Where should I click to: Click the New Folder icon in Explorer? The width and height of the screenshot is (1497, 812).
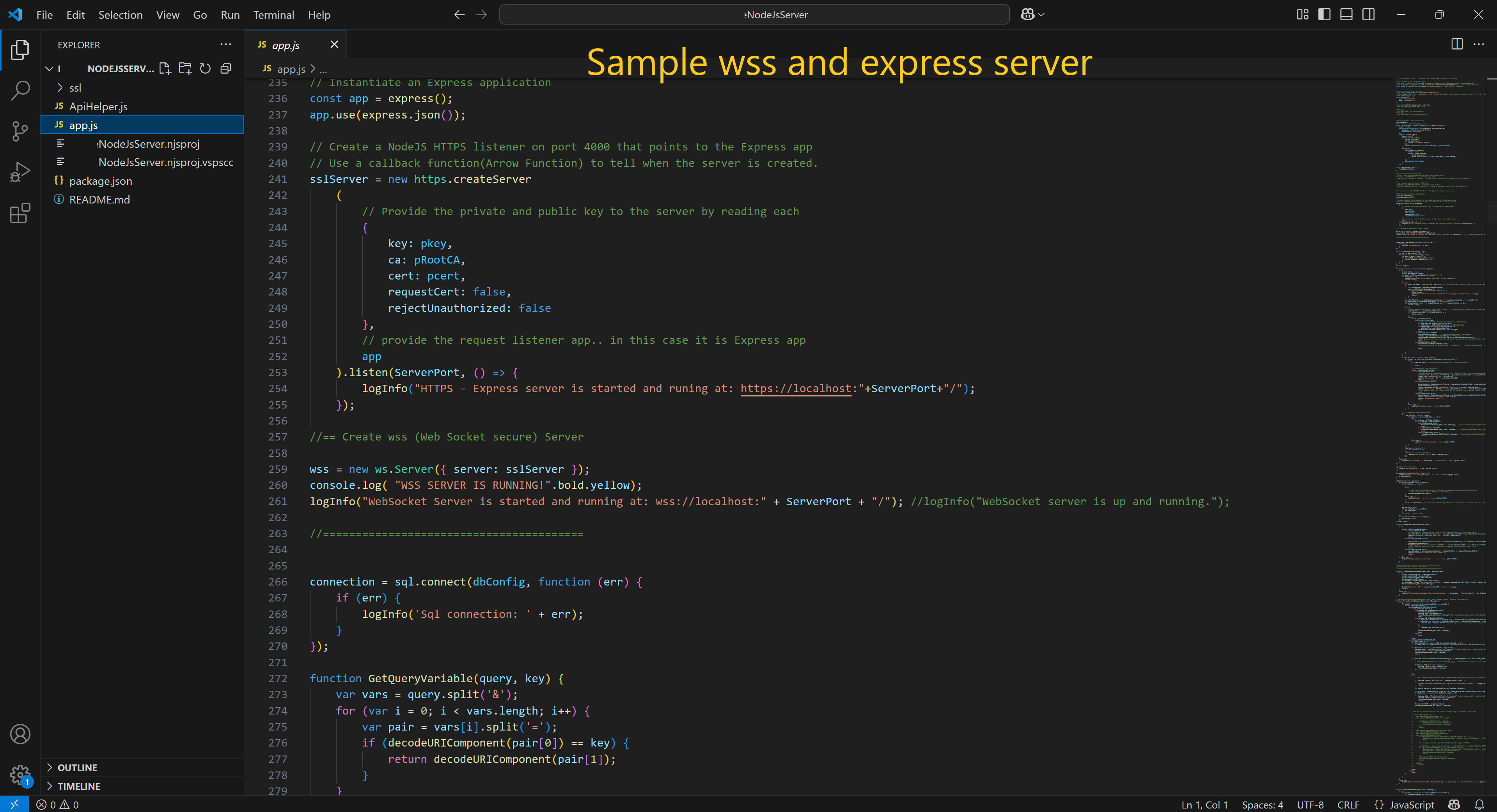coord(185,69)
